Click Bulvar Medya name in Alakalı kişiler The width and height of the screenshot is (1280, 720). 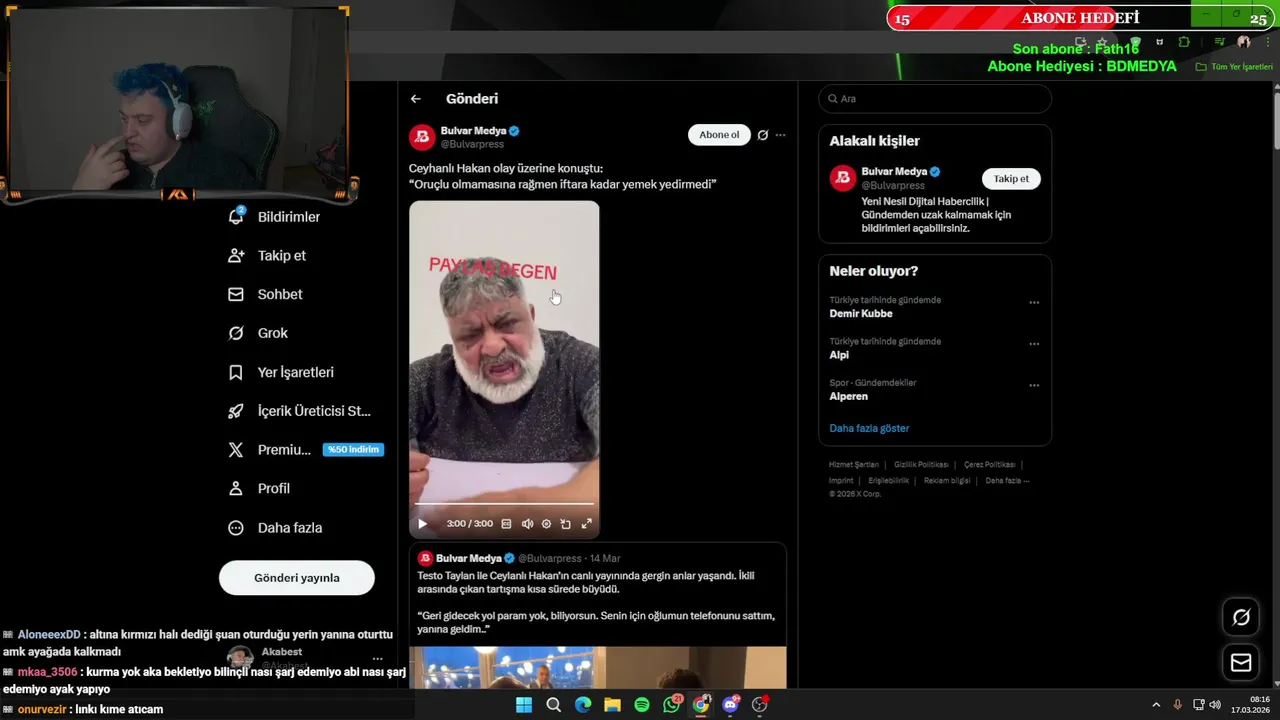894,171
